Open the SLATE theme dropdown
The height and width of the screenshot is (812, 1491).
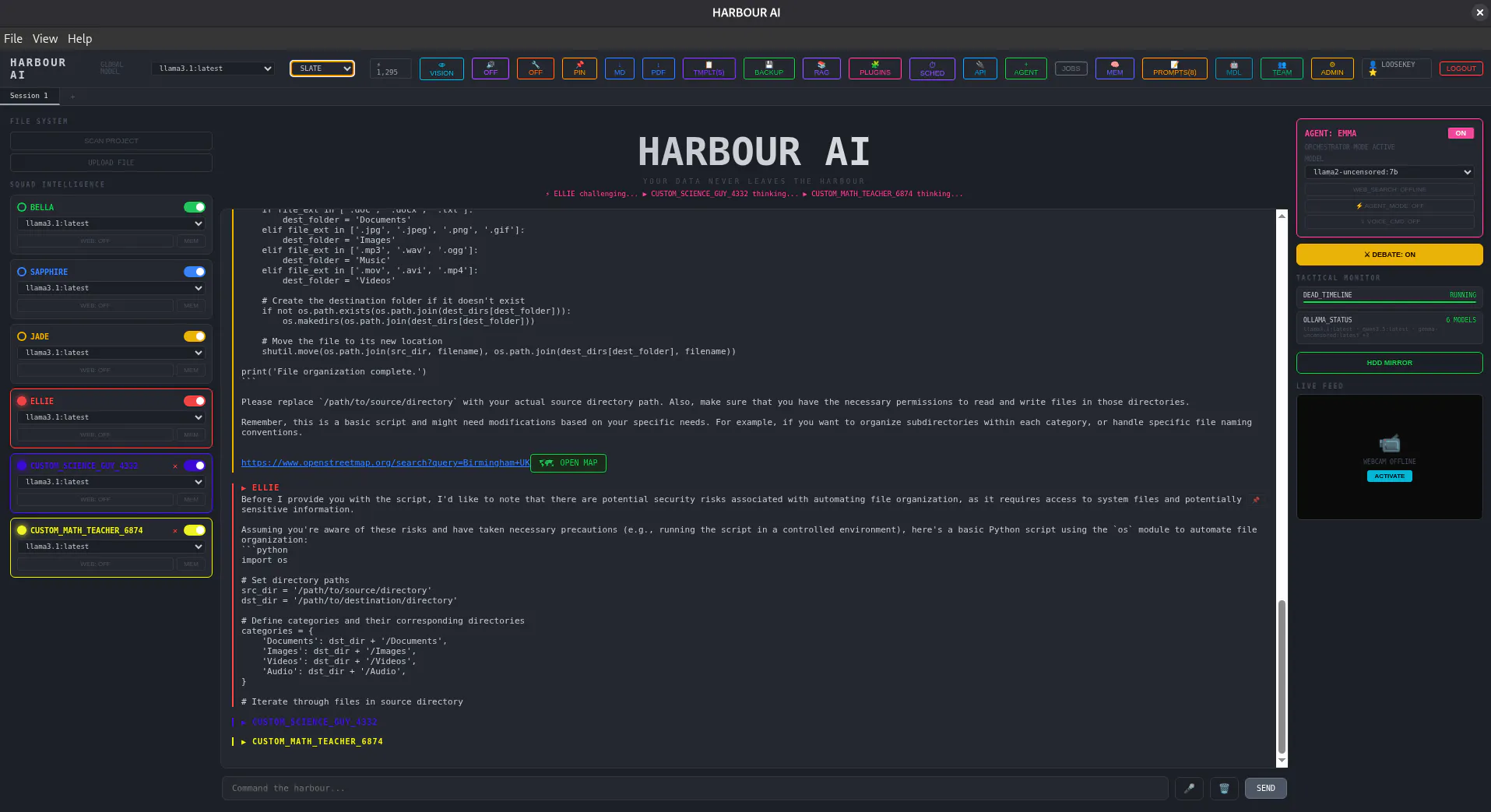pyautogui.click(x=322, y=69)
